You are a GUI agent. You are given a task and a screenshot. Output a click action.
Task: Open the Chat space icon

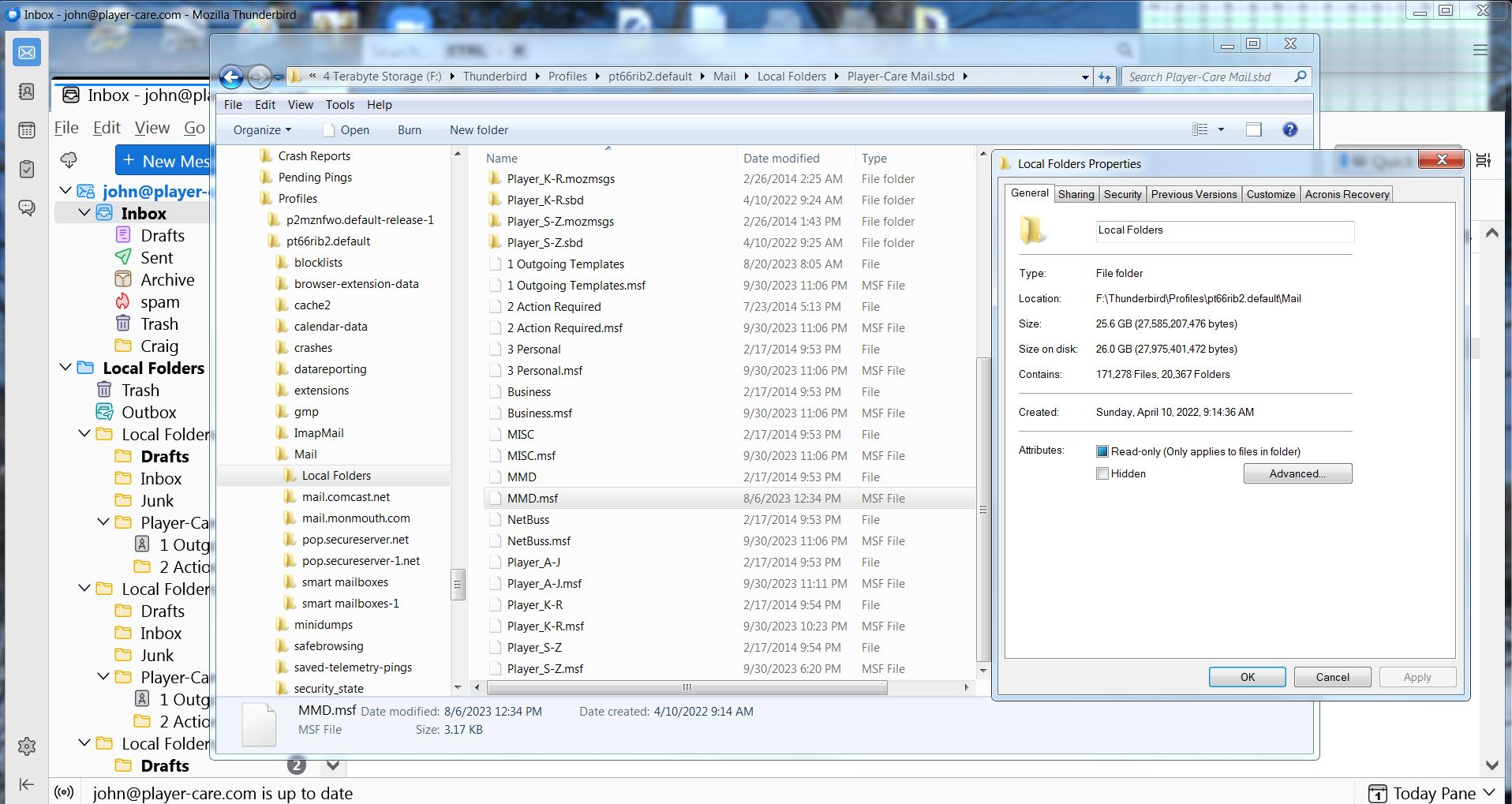tap(26, 208)
